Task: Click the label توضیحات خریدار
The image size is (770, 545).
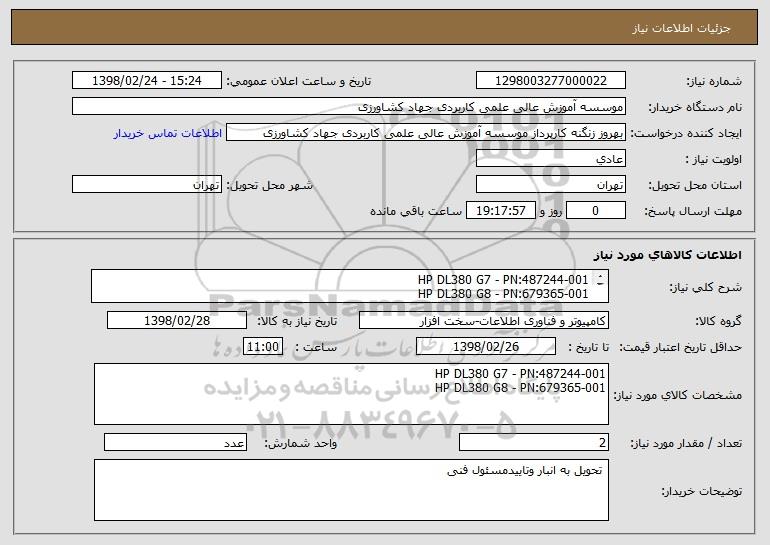Action: click(701, 491)
